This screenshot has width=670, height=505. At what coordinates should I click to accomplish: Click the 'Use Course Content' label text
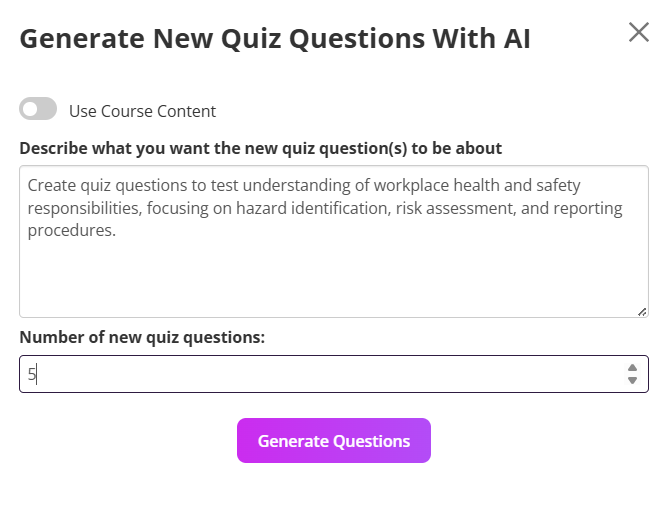(142, 111)
